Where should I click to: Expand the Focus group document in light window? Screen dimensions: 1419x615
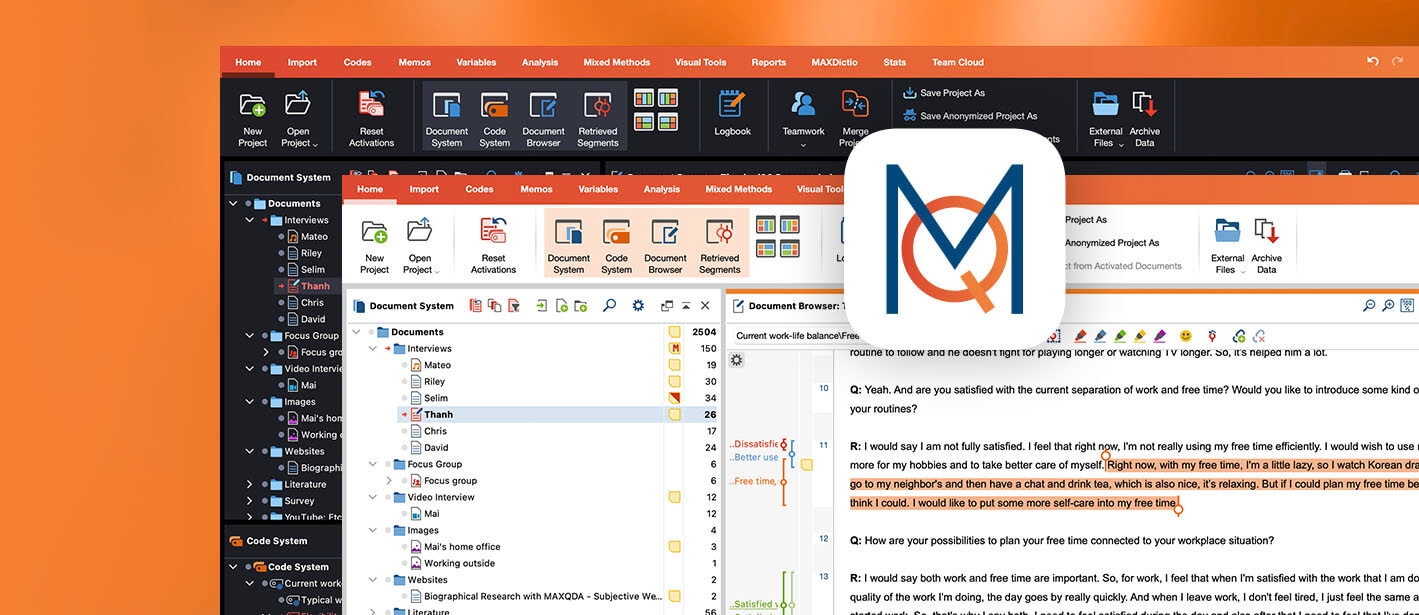[389, 481]
